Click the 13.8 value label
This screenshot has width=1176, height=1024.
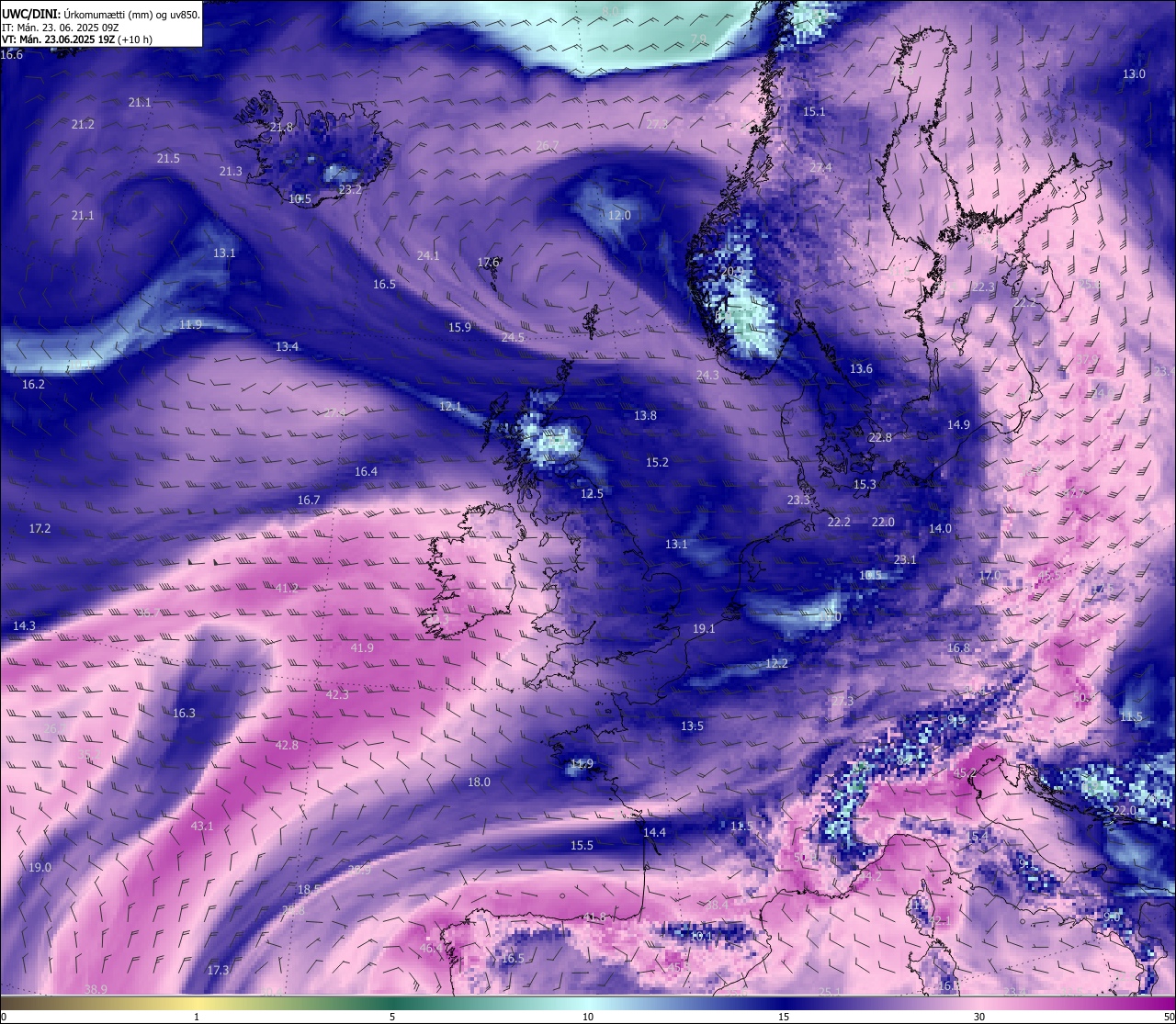click(x=645, y=416)
